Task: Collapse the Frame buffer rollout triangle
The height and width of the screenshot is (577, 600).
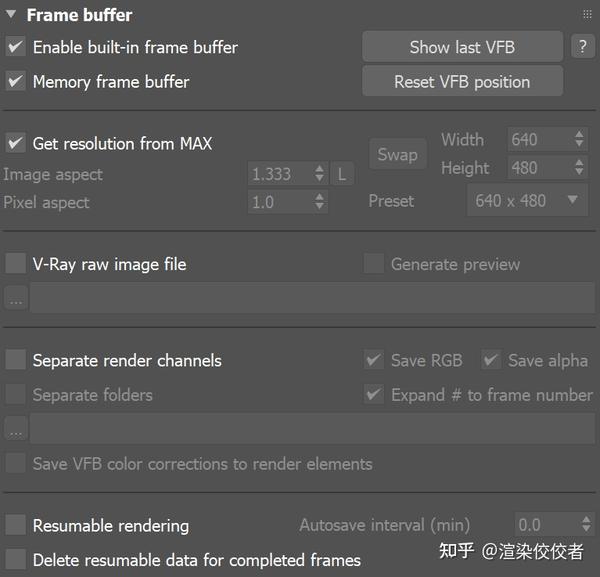Action: coord(10,15)
